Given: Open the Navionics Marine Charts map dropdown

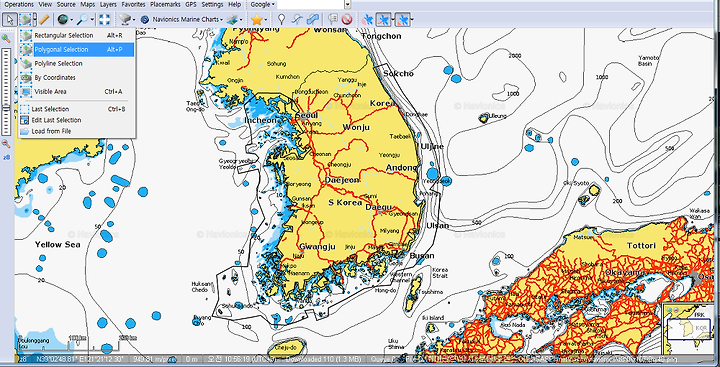Looking at the screenshot, I should point(188,19).
